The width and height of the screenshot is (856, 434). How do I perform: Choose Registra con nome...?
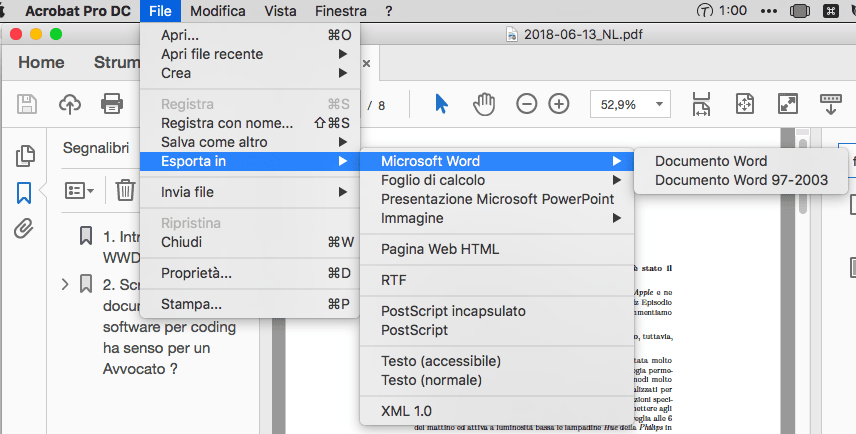(x=250, y=123)
